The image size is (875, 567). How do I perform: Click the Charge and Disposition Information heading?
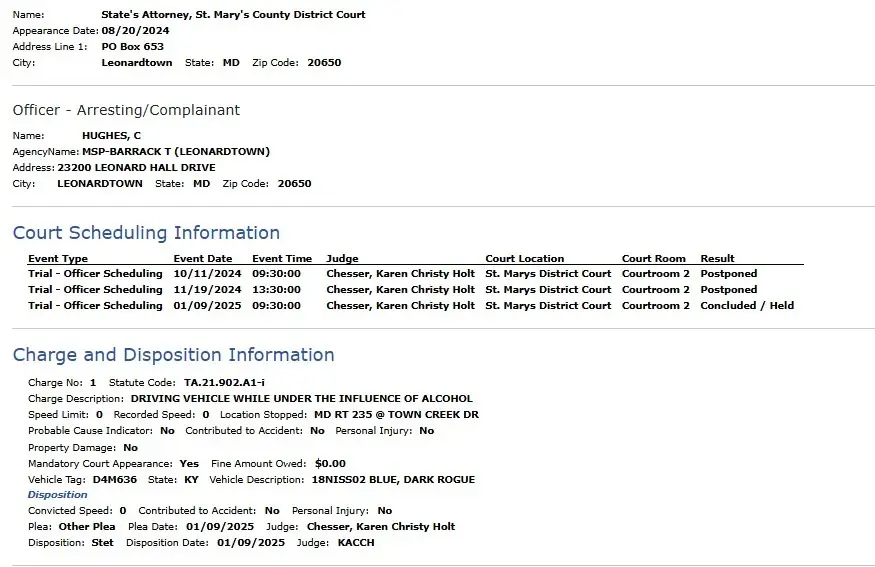tap(174, 355)
